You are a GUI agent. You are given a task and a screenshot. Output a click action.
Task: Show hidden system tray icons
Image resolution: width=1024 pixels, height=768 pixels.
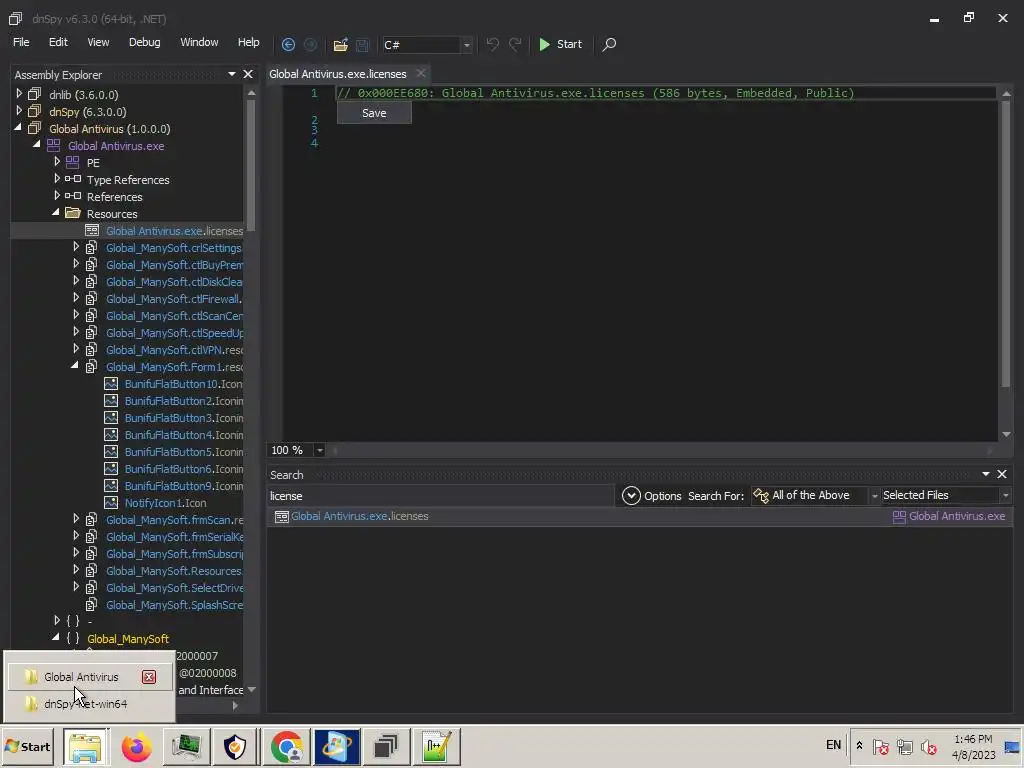click(x=859, y=746)
